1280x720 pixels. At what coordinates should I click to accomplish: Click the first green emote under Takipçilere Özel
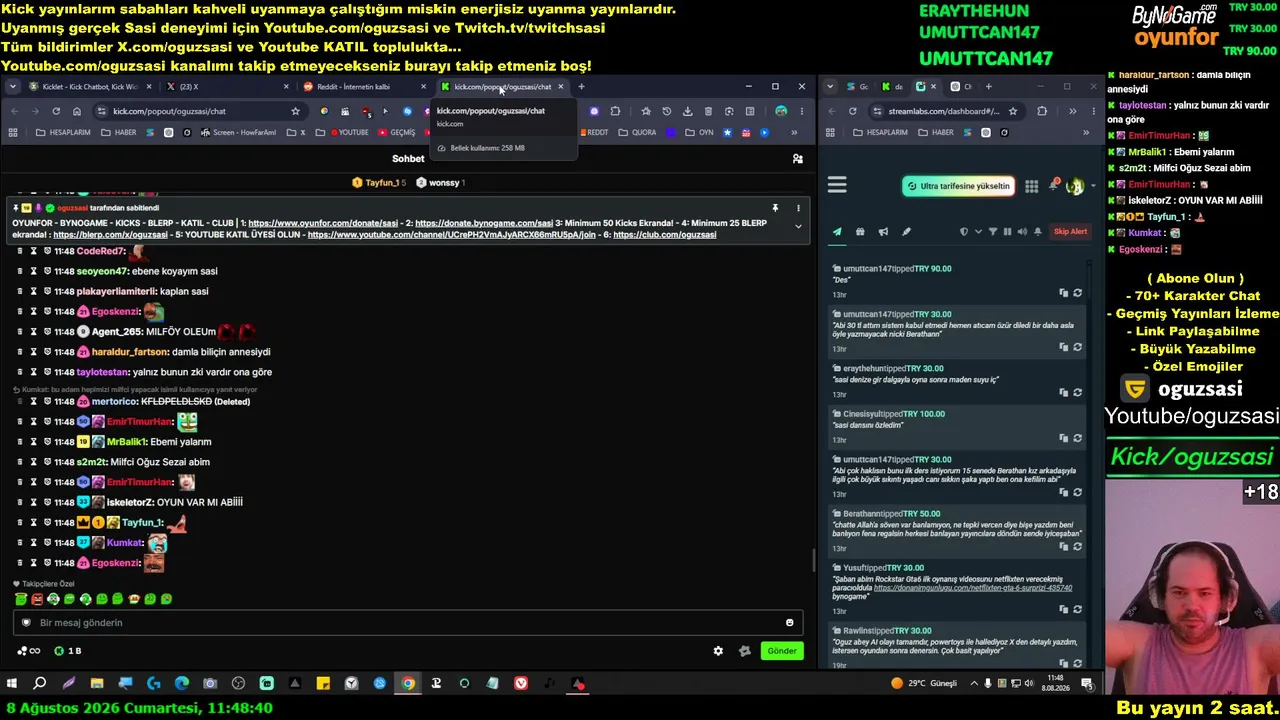coord(21,599)
